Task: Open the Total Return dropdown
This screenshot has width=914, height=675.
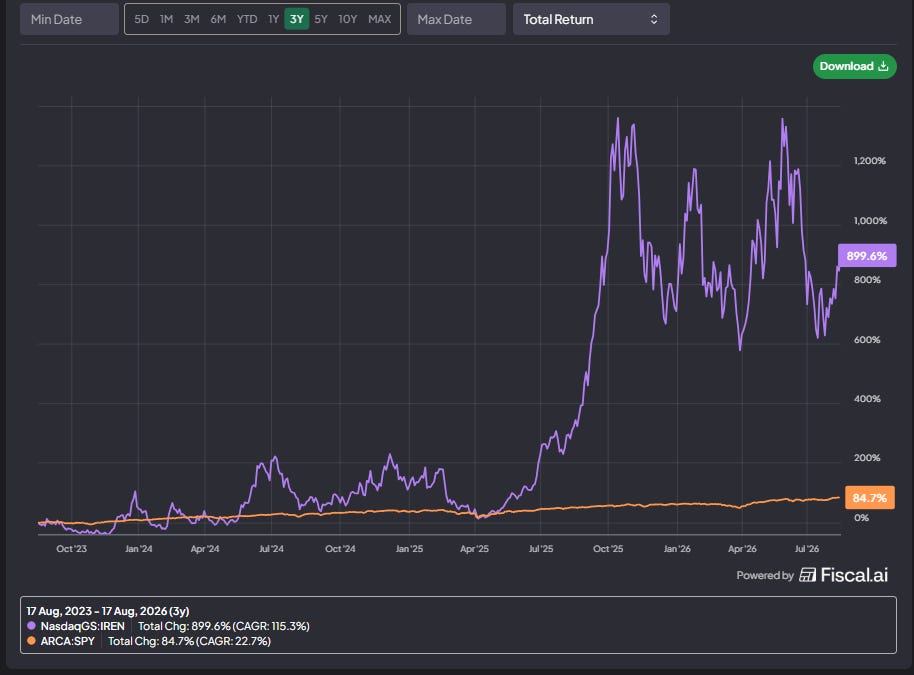Action: 591,19
